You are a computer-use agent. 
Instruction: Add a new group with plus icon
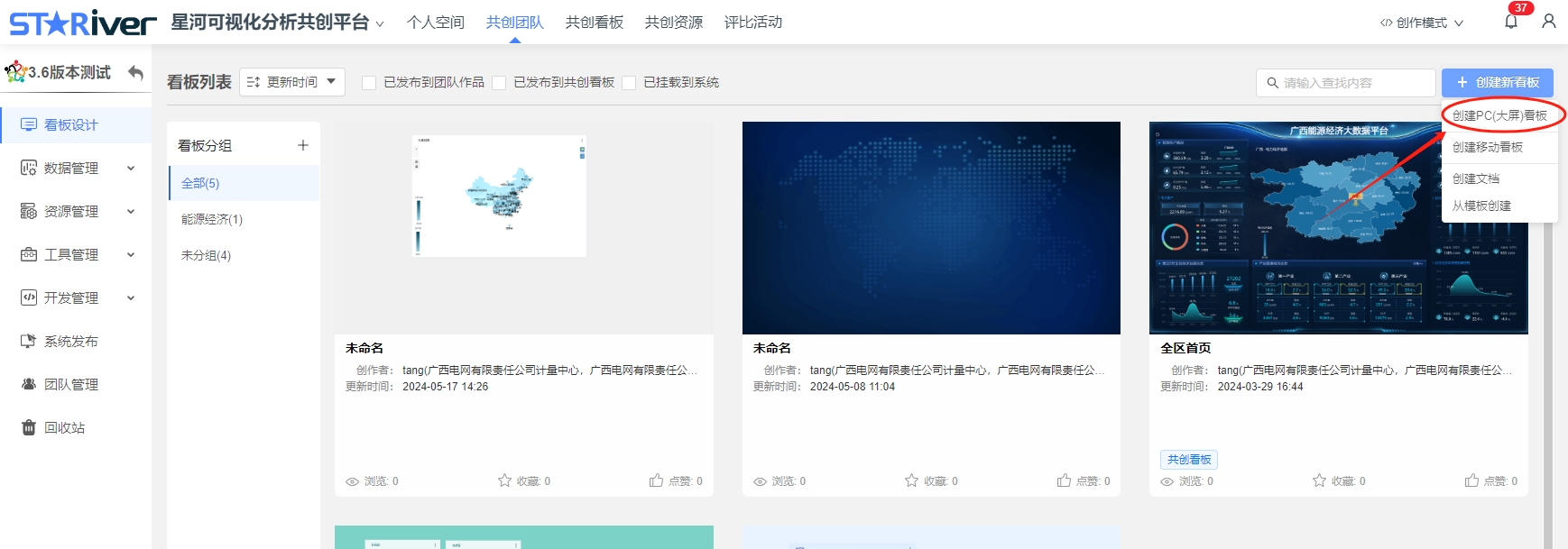(303, 145)
